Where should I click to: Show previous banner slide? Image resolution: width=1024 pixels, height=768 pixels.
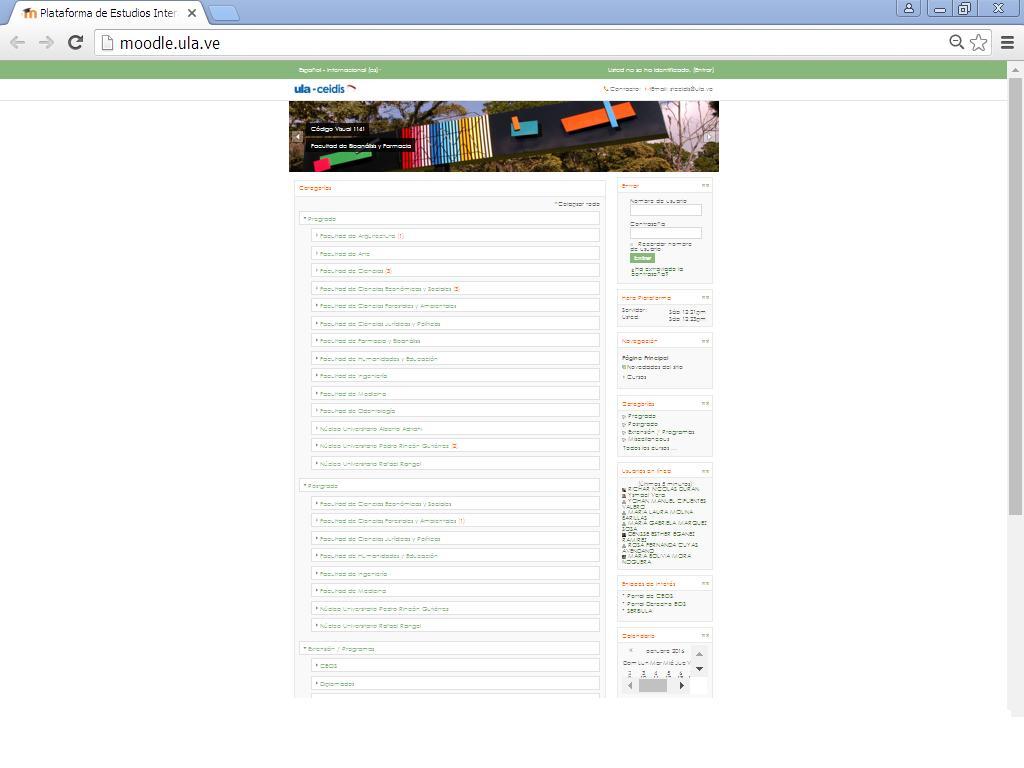[x=298, y=137]
